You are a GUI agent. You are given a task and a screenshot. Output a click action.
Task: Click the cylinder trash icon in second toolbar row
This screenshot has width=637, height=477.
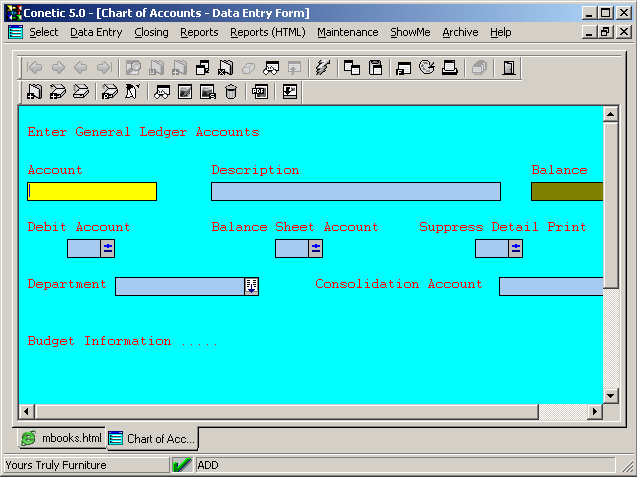(x=231, y=92)
